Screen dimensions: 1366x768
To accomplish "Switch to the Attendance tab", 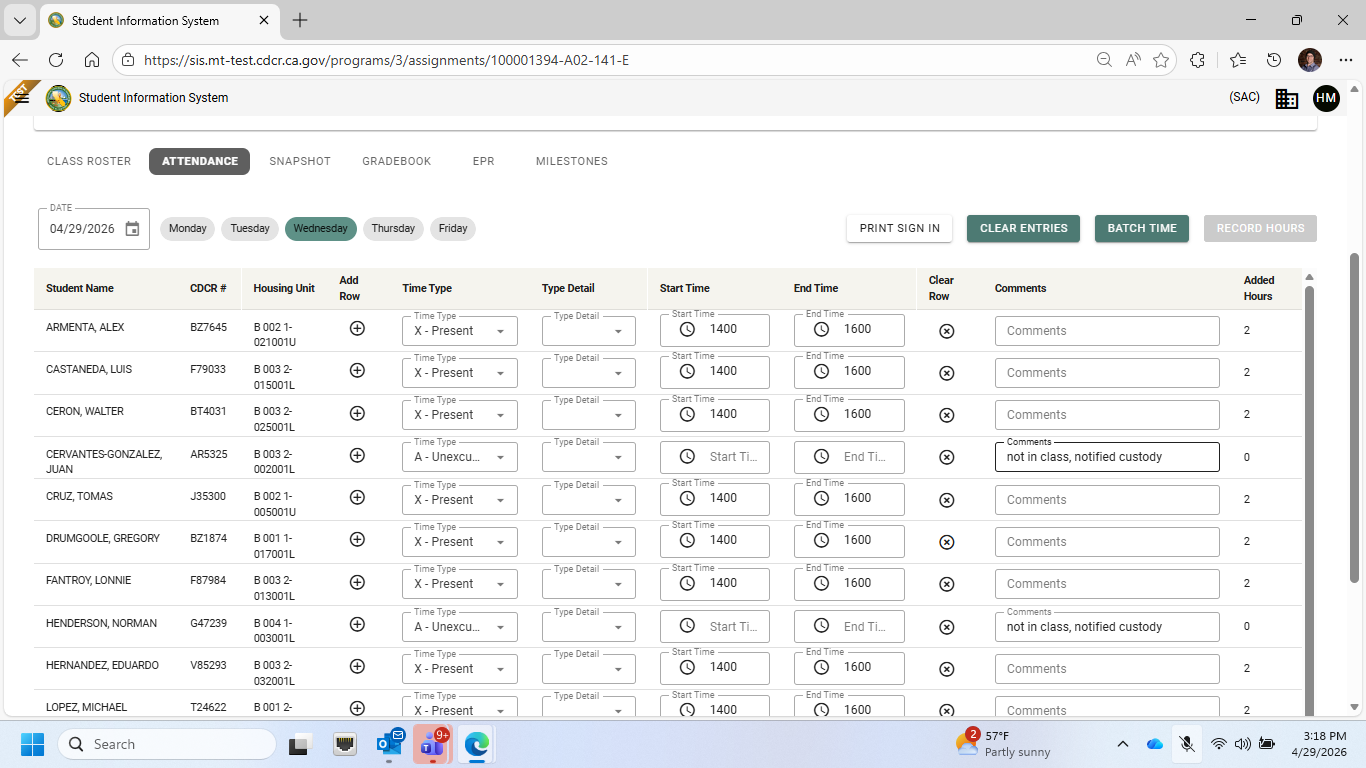I will [x=200, y=161].
